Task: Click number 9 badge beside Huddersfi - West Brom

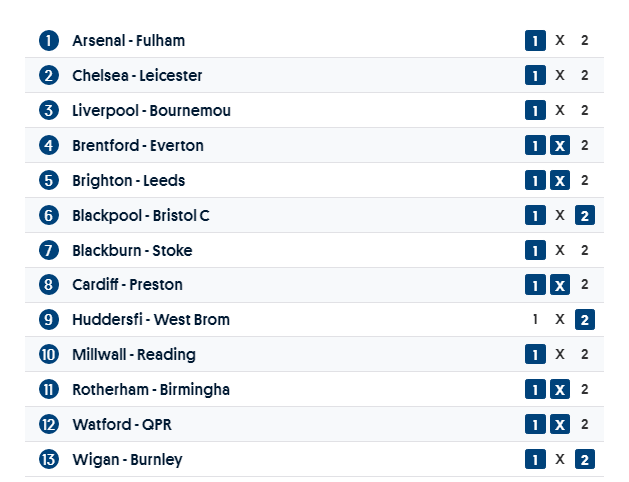Action: pos(49,320)
